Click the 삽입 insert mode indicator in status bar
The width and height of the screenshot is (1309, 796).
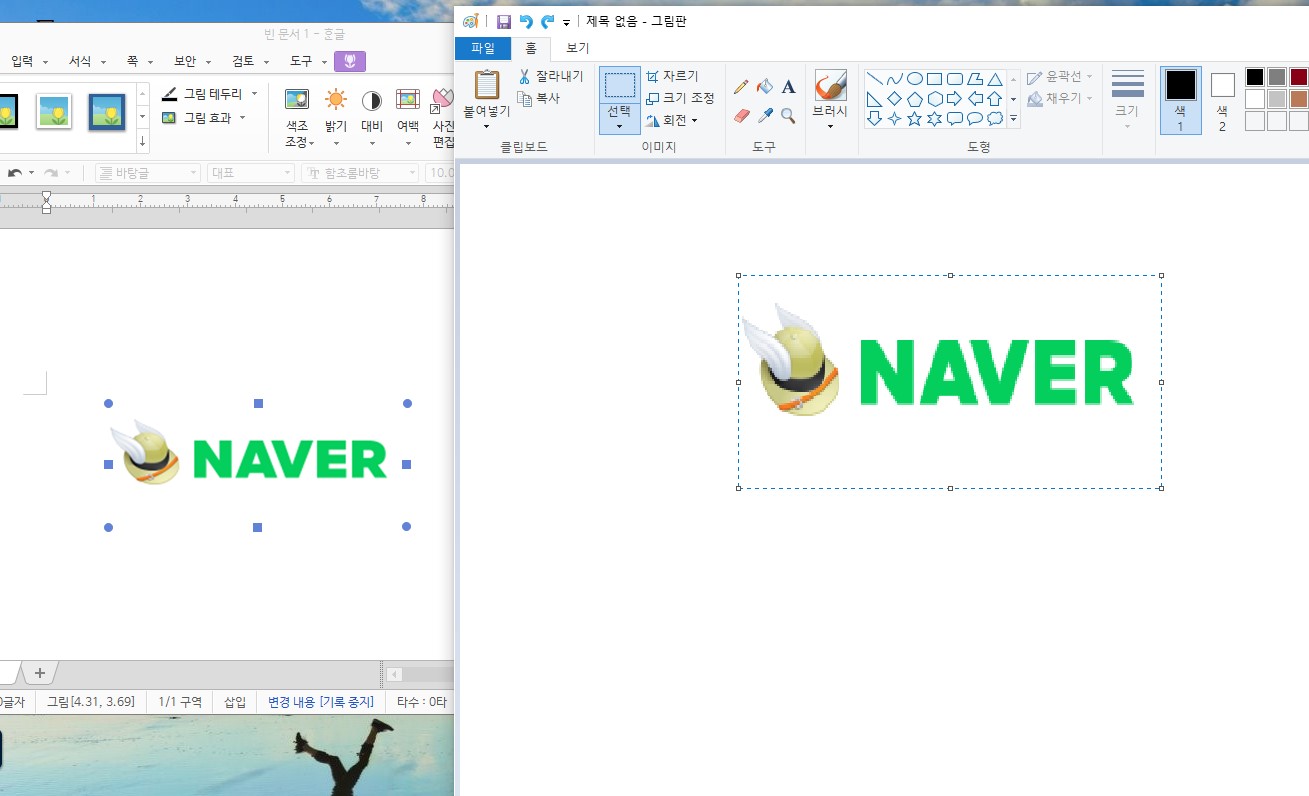tap(235, 702)
